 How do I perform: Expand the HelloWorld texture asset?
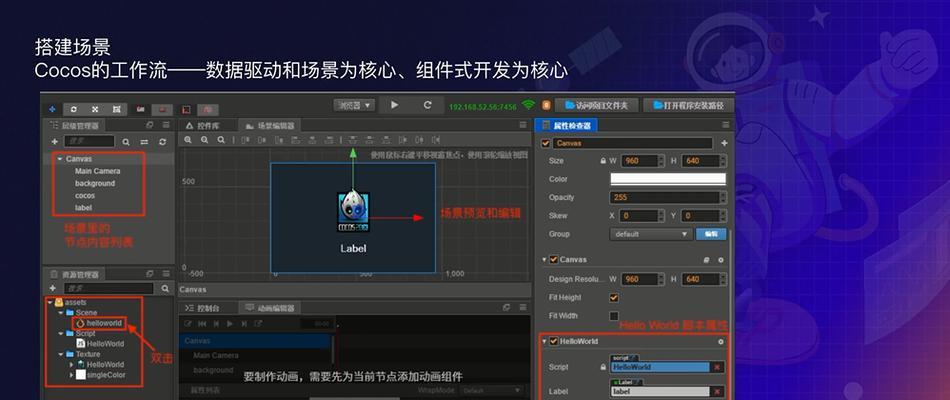point(71,364)
